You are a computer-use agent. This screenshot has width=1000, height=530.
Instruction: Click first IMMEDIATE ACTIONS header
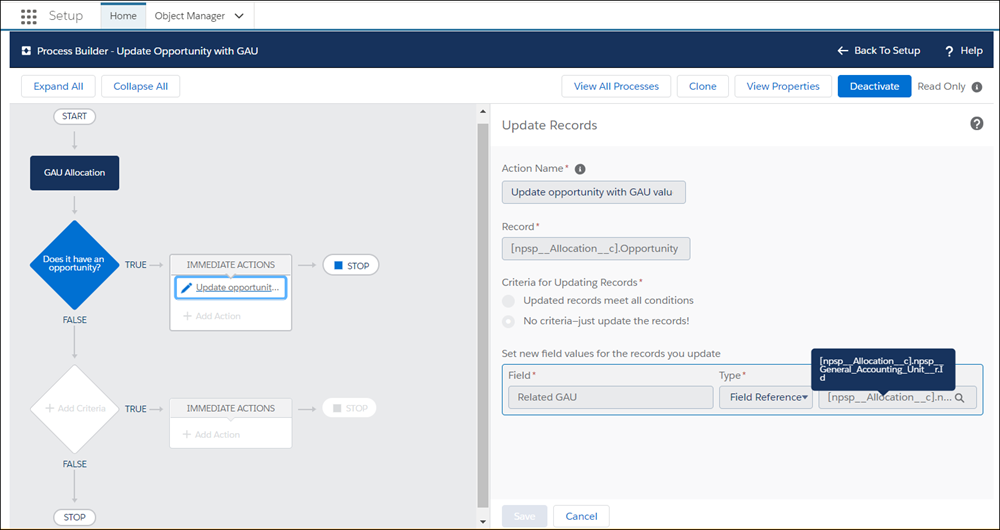click(x=231, y=264)
